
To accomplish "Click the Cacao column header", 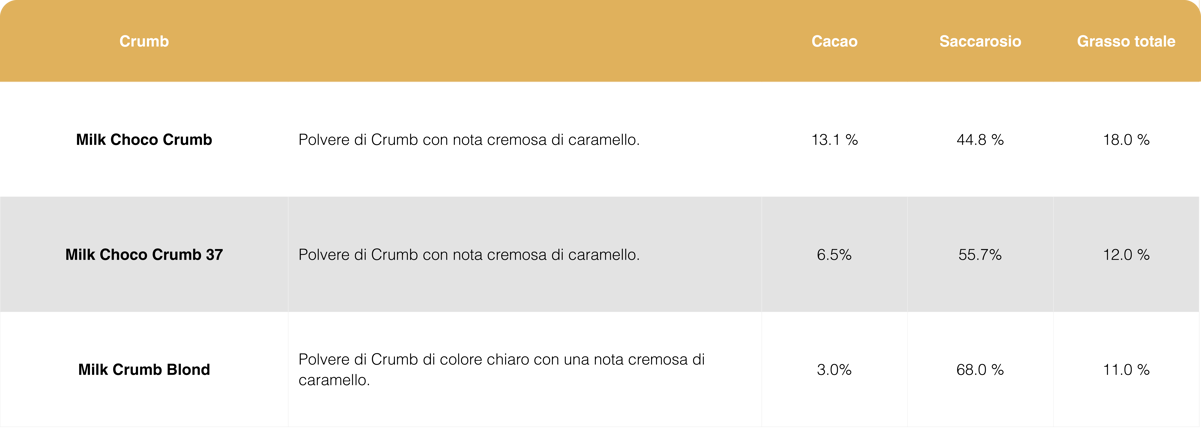I will (x=834, y=42).
